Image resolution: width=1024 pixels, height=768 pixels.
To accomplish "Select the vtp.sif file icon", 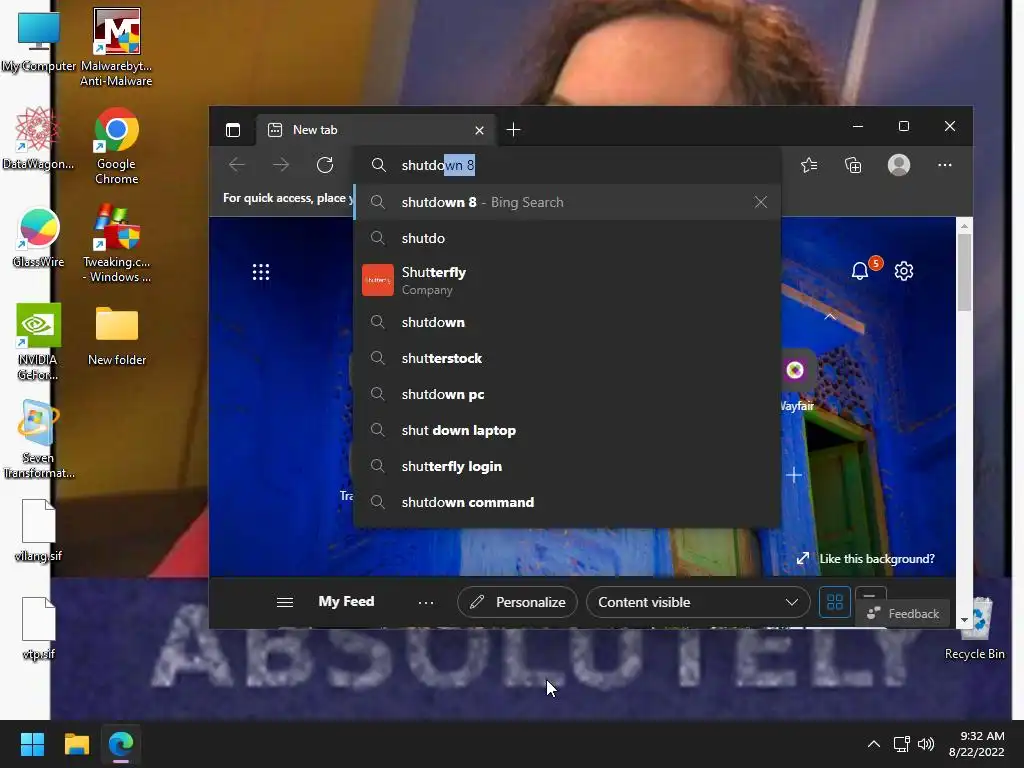I will [x=39, y=629].
